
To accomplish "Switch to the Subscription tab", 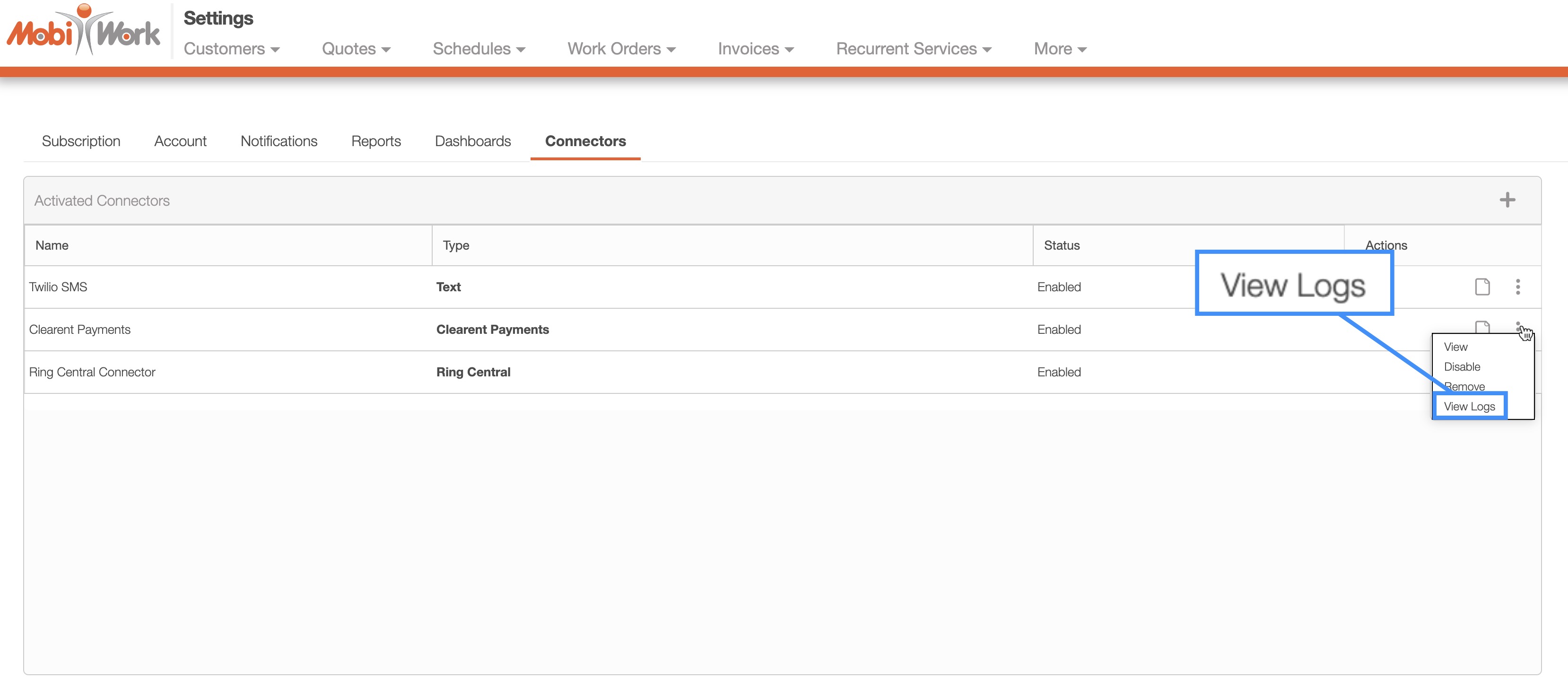I will click(81, 141).
